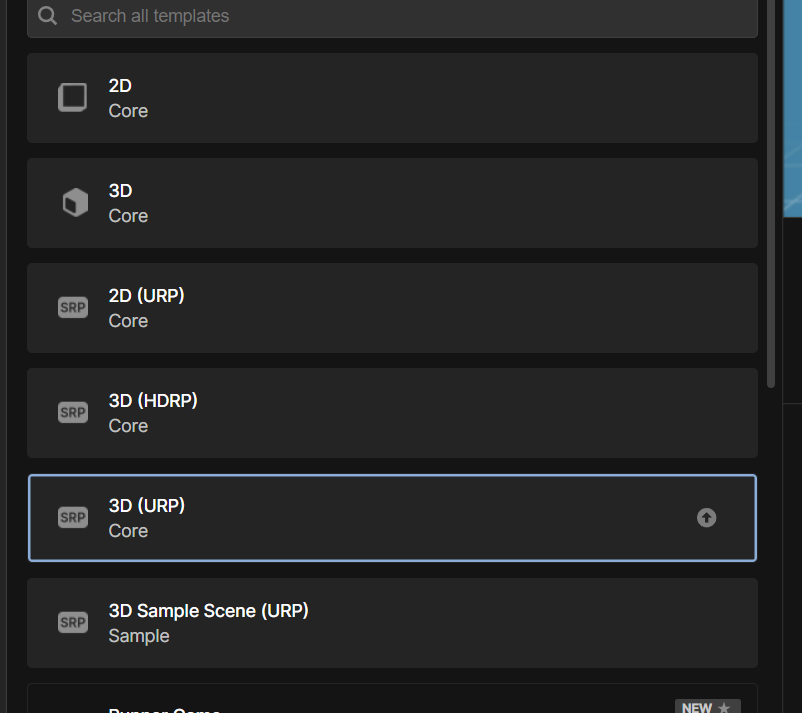Pick the 2D (URP) template name

click(146, 296)
